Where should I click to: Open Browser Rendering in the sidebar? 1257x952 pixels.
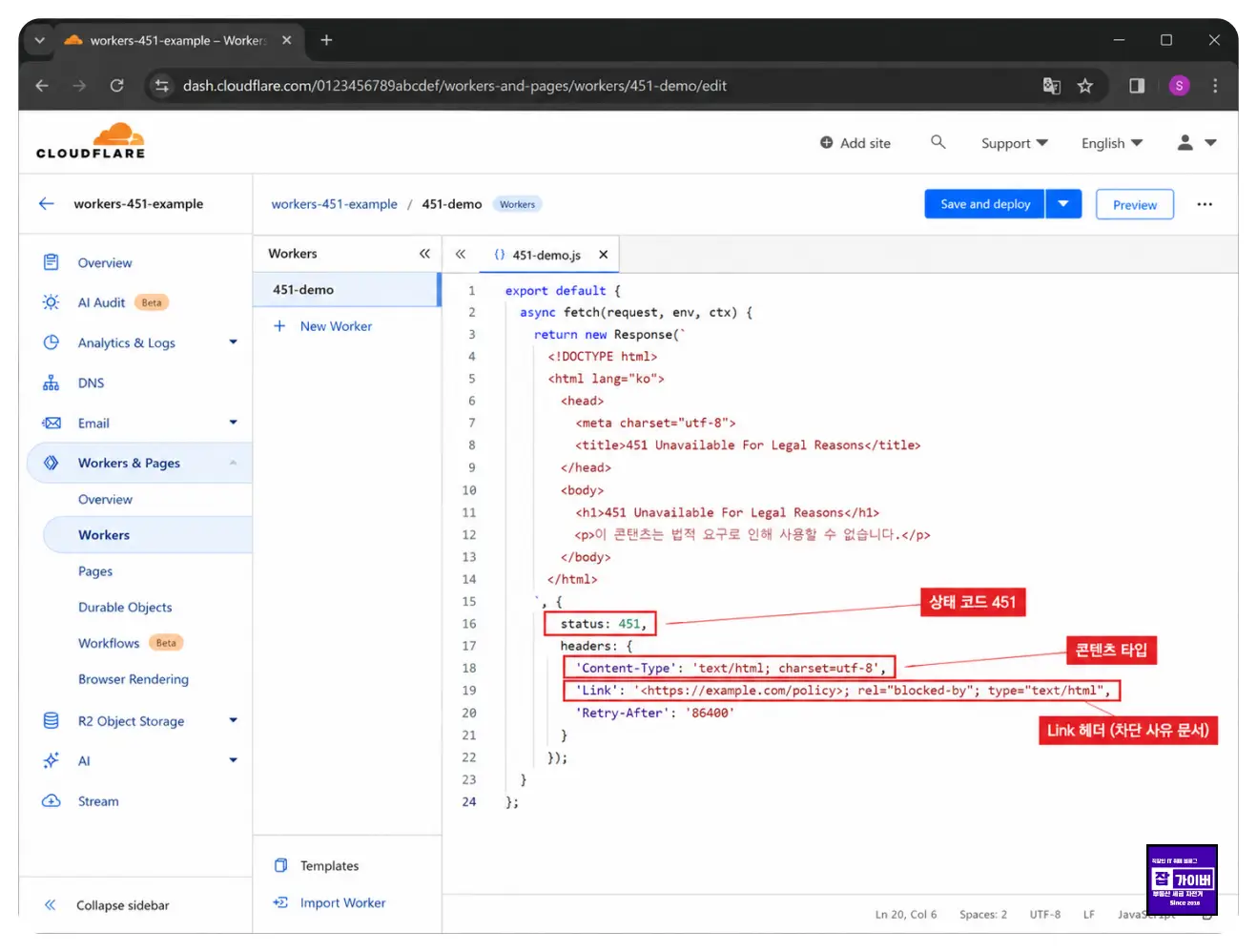pyautogui.click(x=134, y=679)
